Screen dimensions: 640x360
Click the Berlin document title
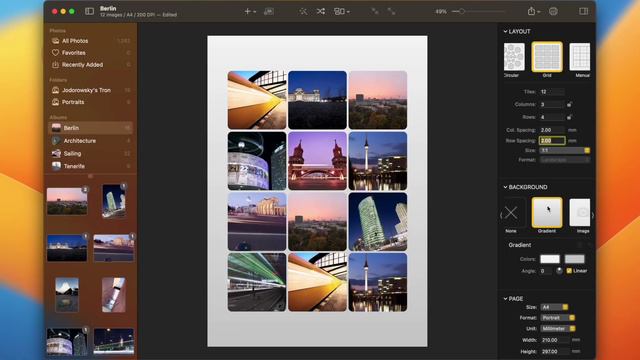click(x=108, y=8)
